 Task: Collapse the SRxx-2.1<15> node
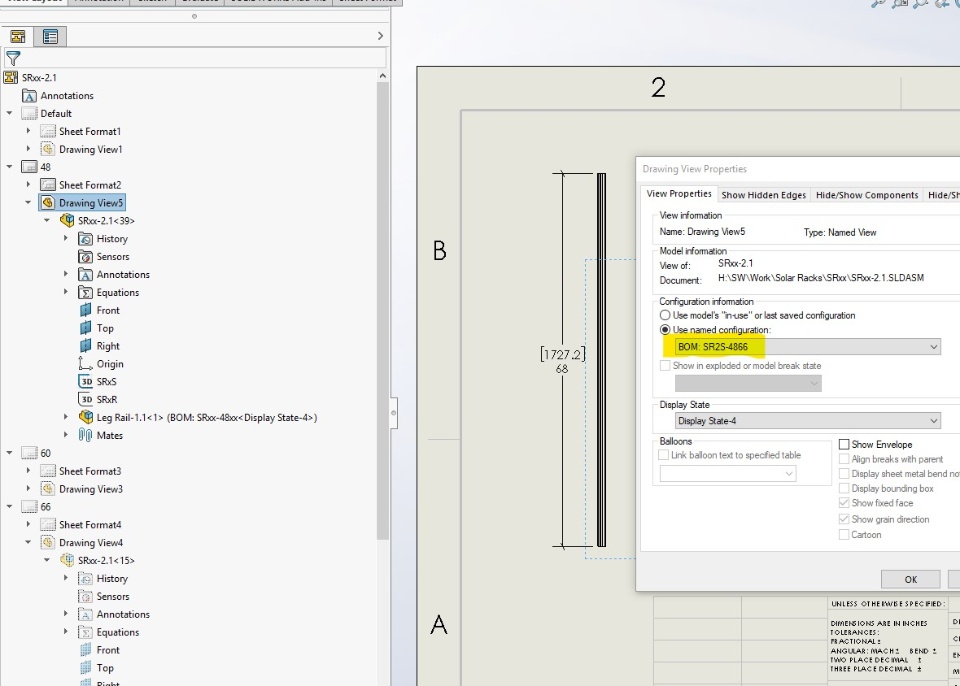(x=47, y=560)
